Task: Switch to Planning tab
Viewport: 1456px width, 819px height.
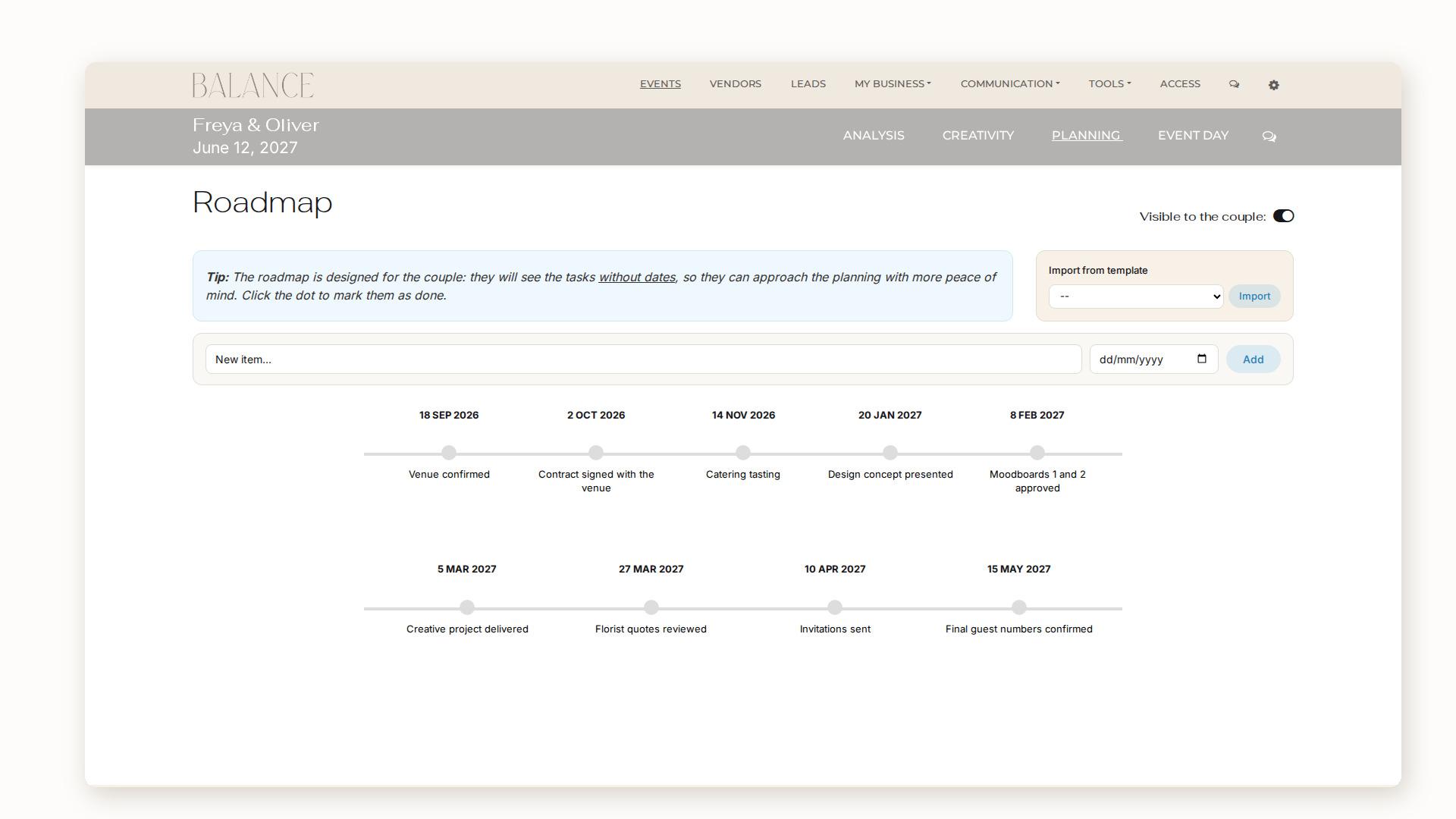Action: pos(1087,135)
